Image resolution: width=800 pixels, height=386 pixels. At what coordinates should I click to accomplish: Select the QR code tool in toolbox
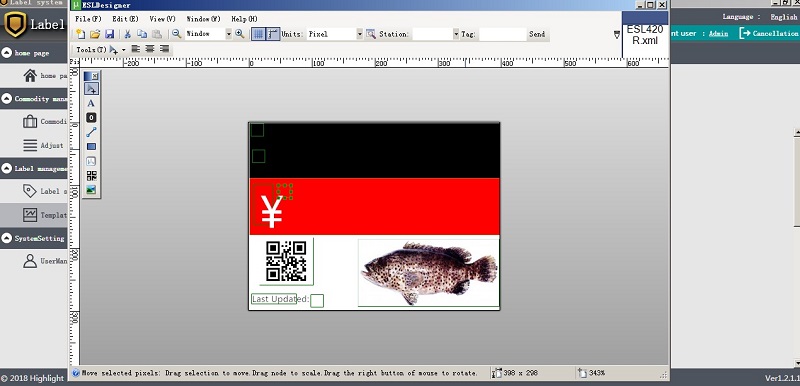pyautogui.click(x=91, y=175)
